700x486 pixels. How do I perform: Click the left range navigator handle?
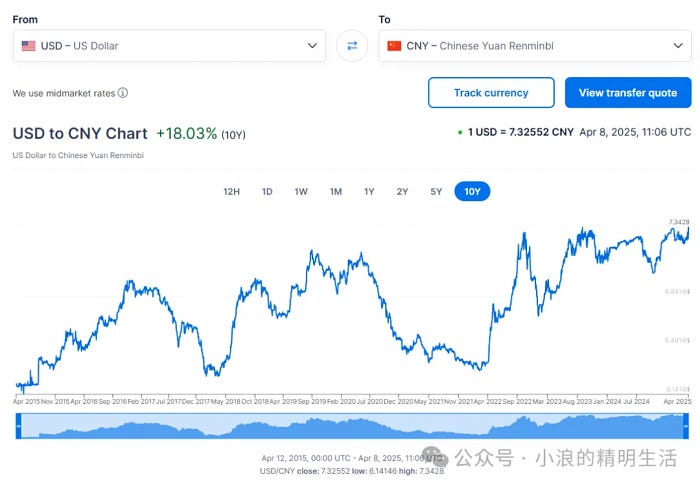click(18, 426)
